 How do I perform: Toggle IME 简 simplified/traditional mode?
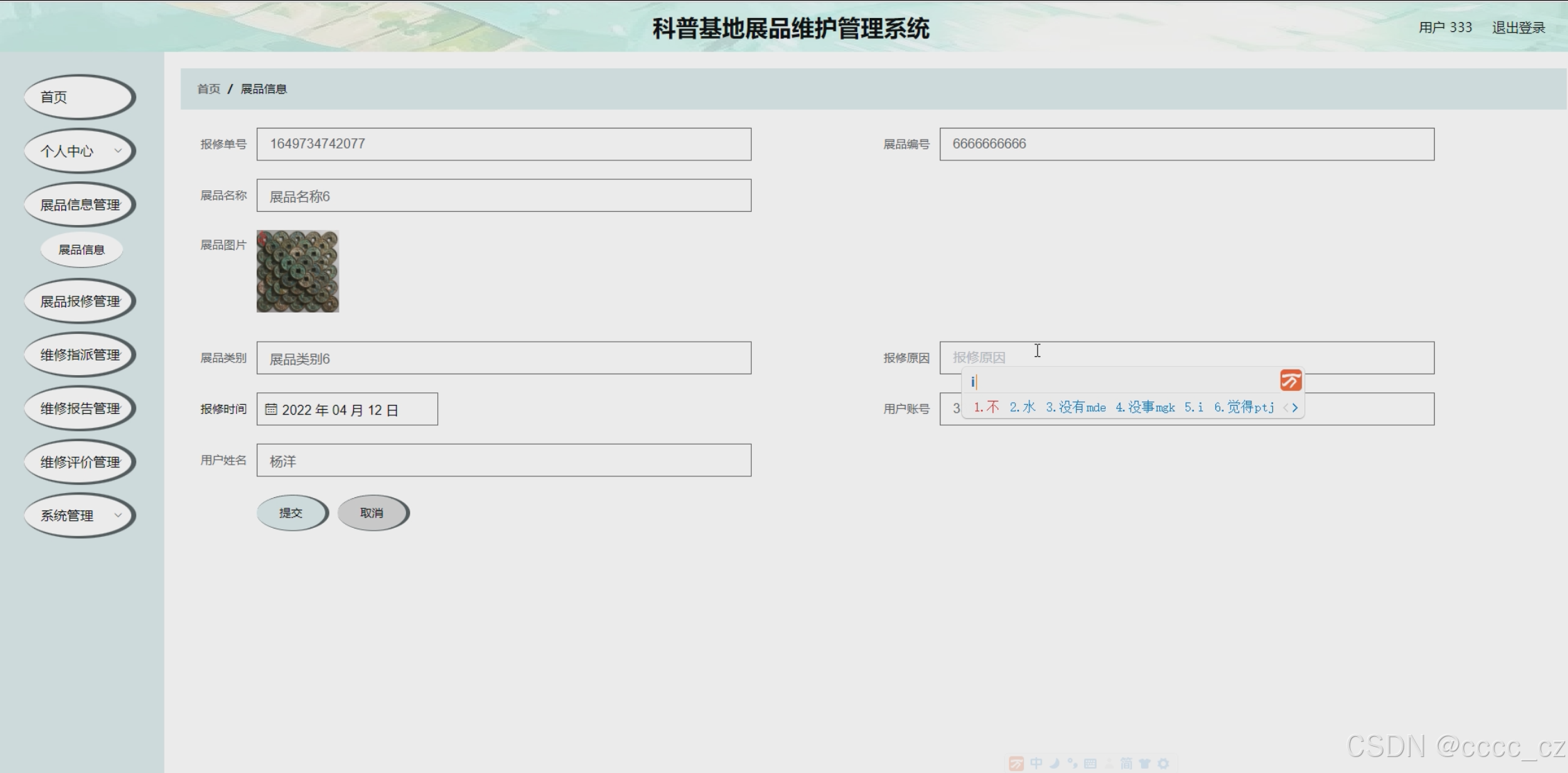(1127, 764)
